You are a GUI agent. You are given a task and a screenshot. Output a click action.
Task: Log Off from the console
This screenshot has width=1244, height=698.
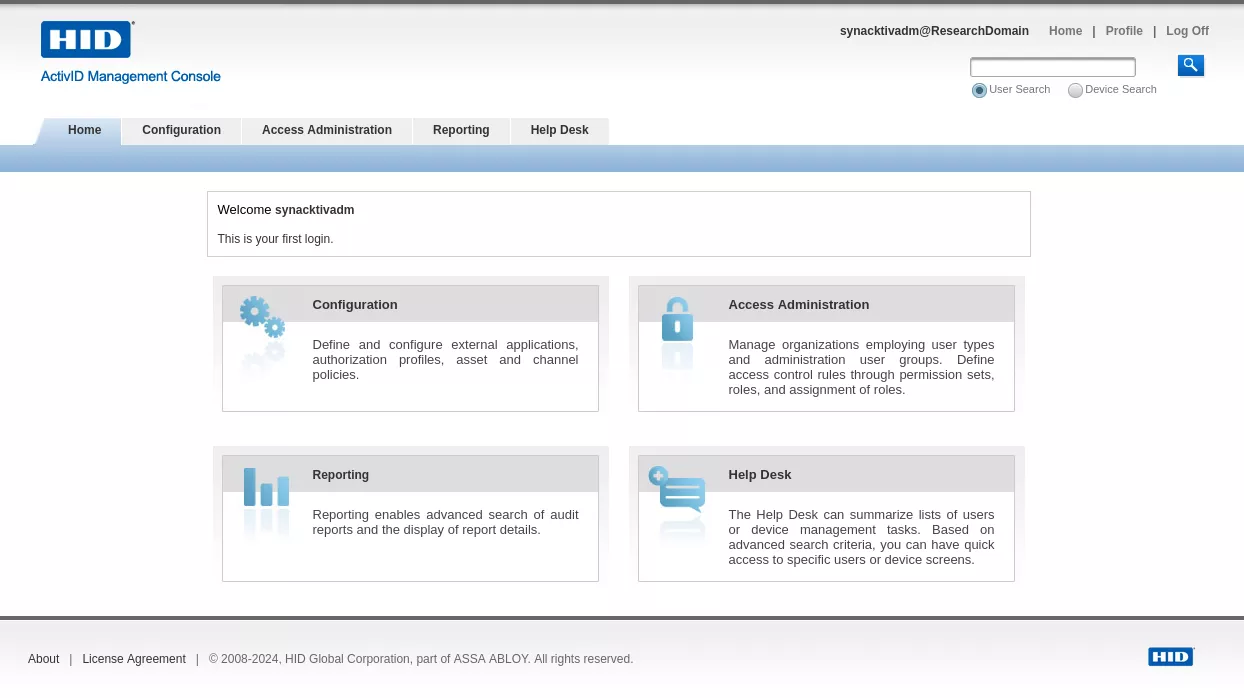[x=1187, y=31]
